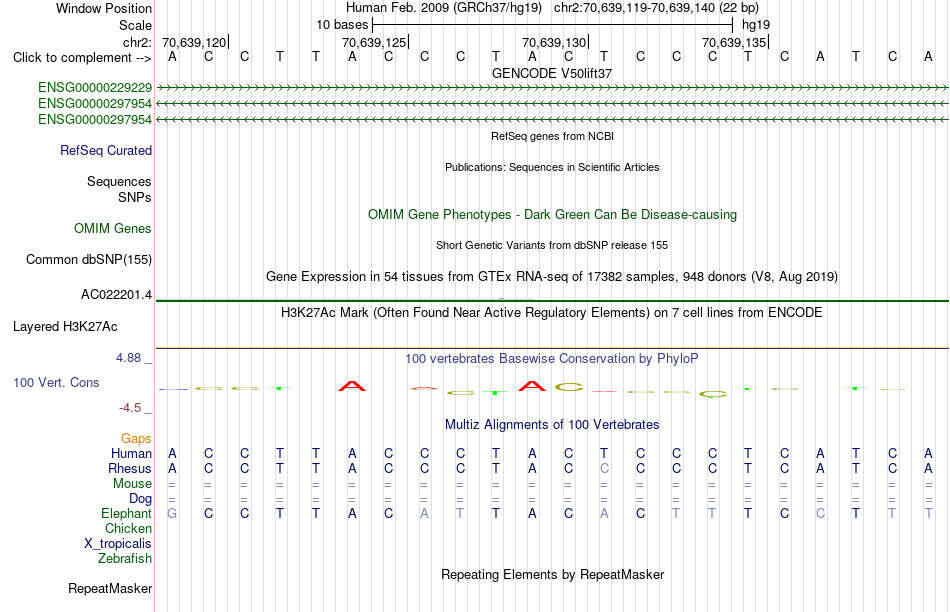Click the hg19 label beside scale bar
Screen dimensions: 950x612
coord(756,25)
